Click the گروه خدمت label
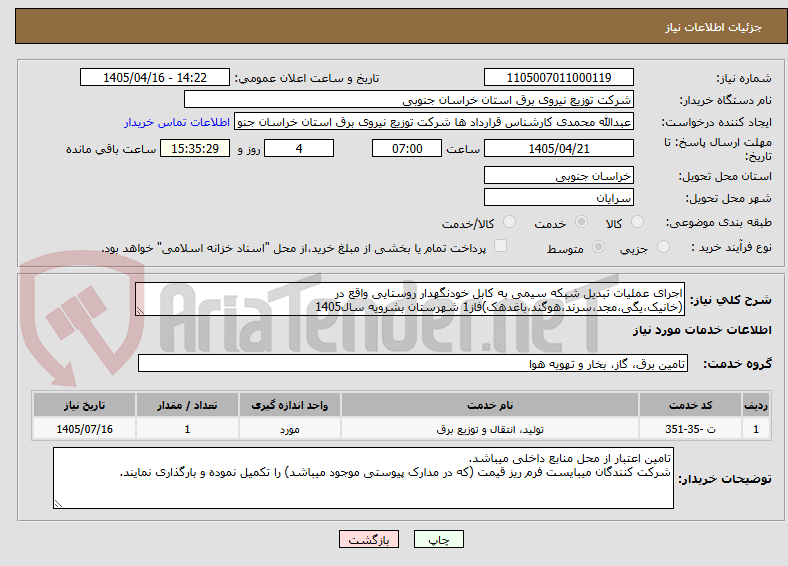The height and width of the screenshot is (566, 788). pyautogui.click(x=737, y=363)
